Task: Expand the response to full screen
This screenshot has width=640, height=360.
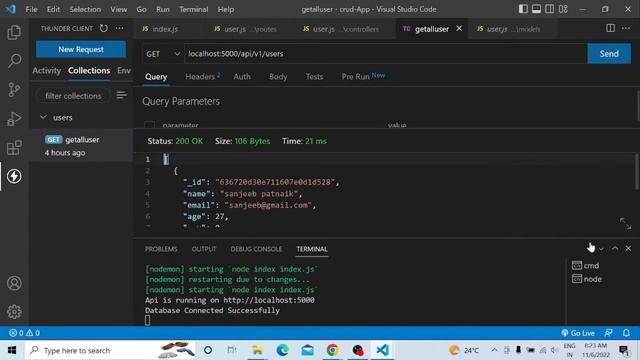Action: (x=625, y=223)
